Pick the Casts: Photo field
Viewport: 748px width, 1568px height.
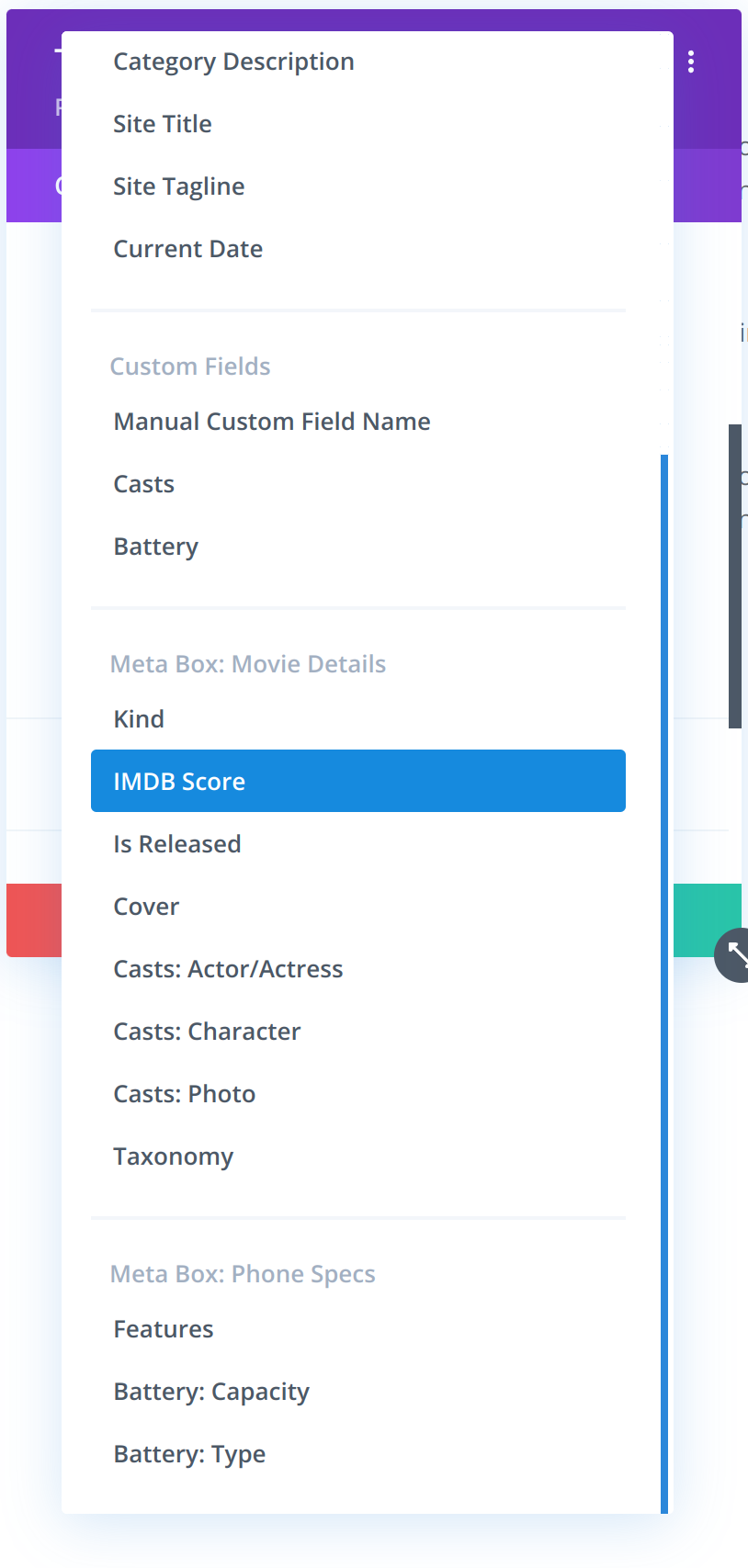(x=185, y=1094)
